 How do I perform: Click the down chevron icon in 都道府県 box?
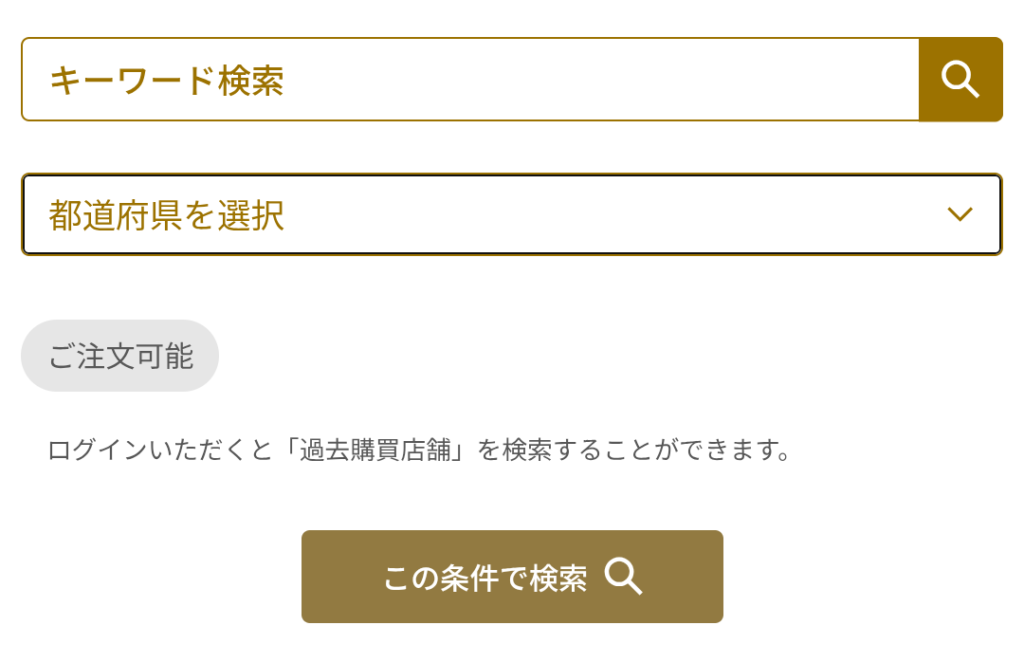coord(959,214)
